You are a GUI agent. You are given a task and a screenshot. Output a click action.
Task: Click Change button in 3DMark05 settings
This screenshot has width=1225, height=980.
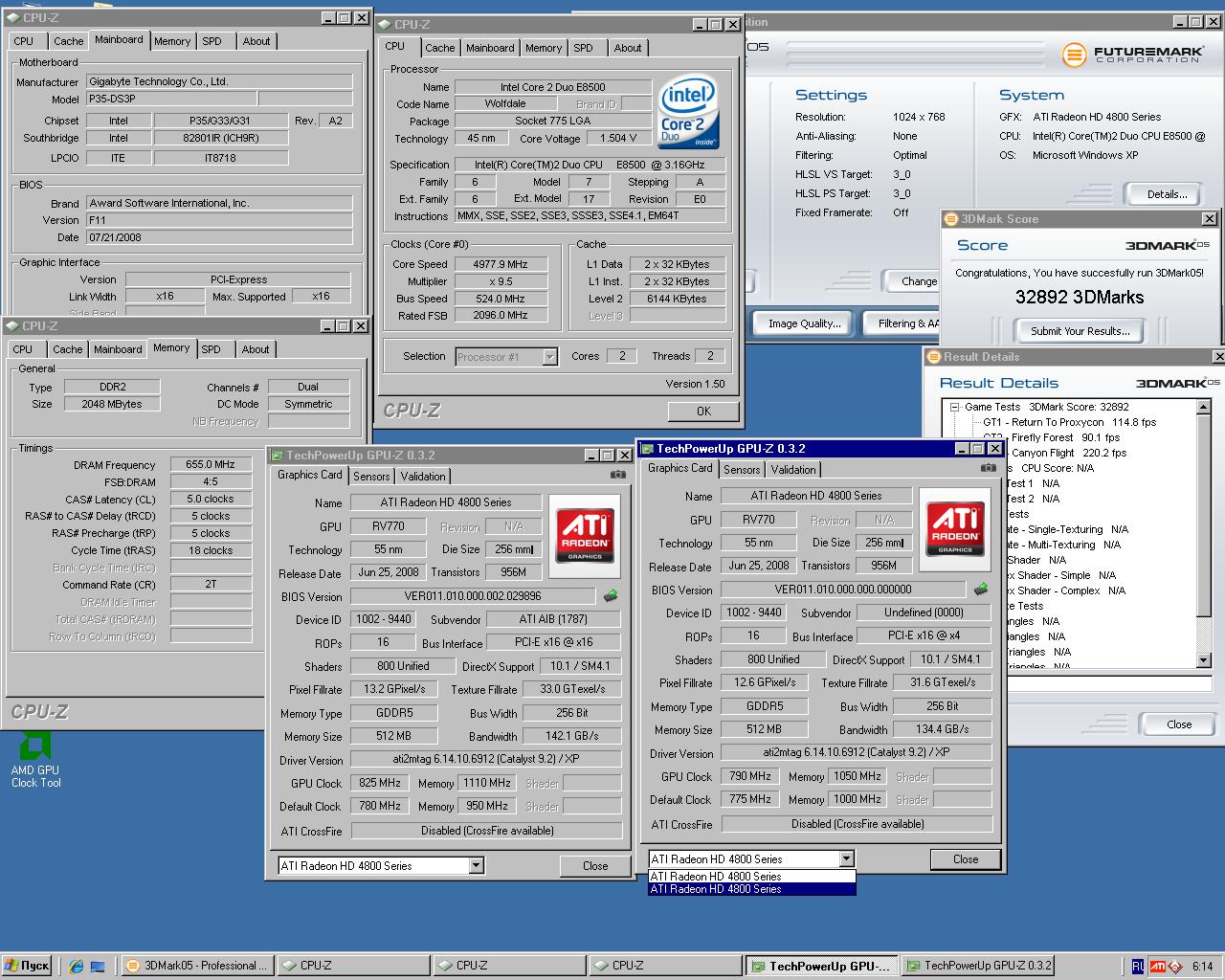click(x=915, y=281)
